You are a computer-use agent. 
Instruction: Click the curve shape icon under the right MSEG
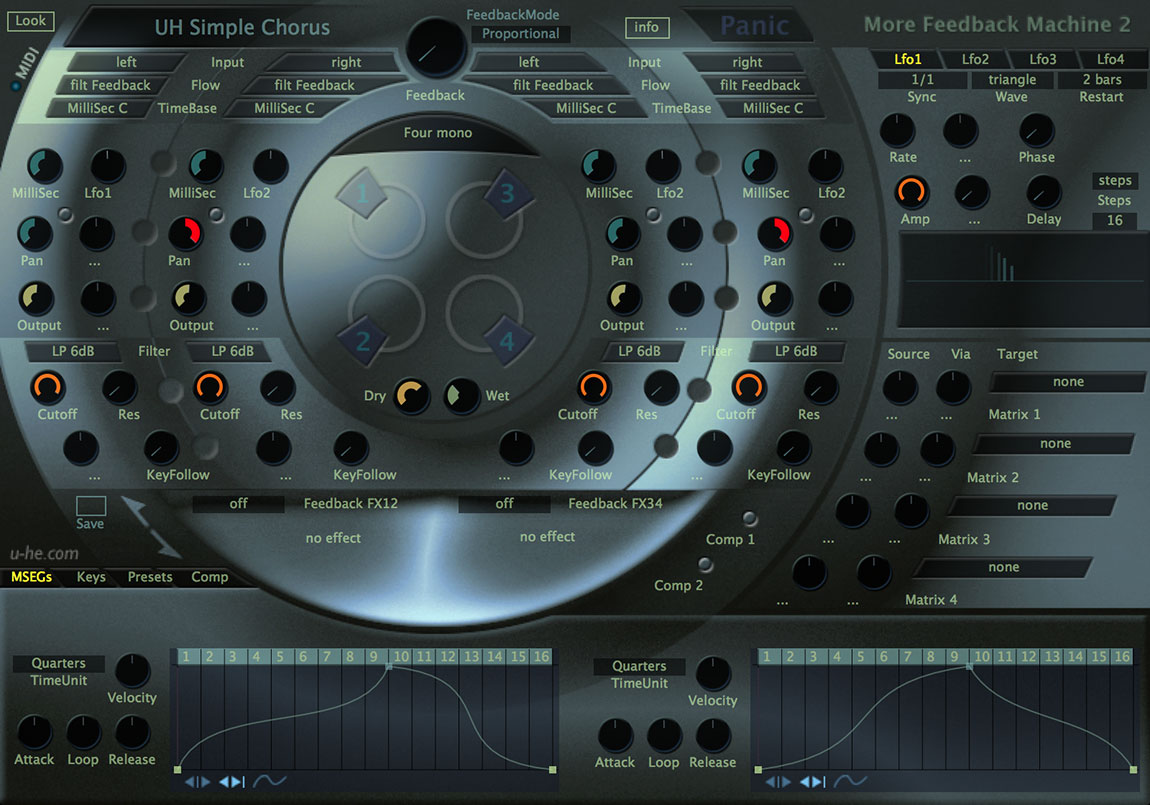(850, 781)
